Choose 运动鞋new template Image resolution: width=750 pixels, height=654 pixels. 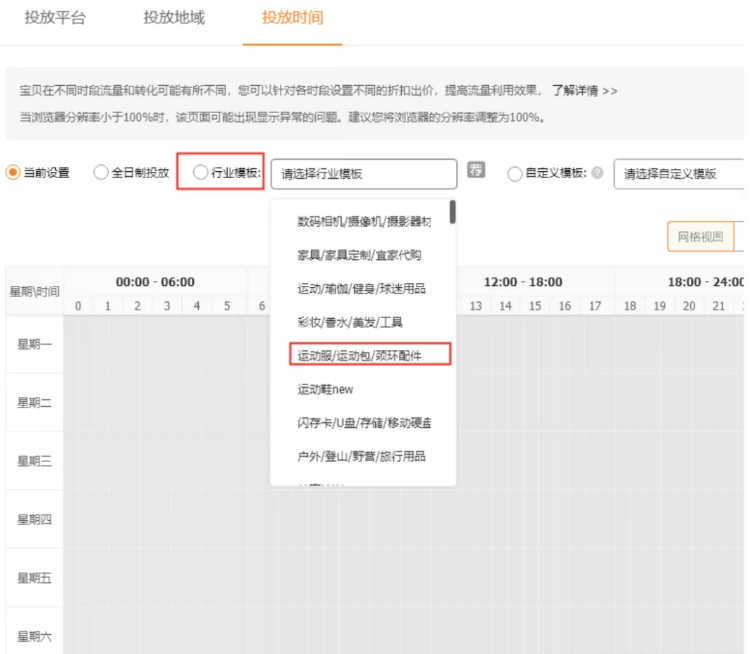tap(325, 389)
